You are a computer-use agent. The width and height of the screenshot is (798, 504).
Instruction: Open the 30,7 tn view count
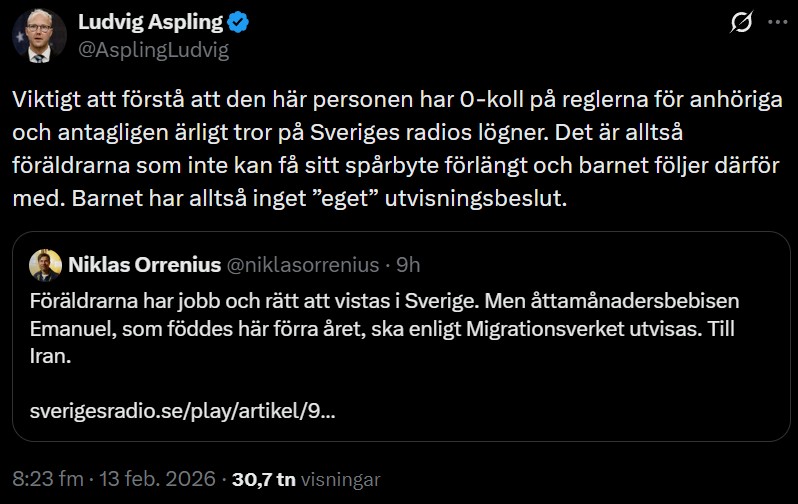[x=263, y=479]
